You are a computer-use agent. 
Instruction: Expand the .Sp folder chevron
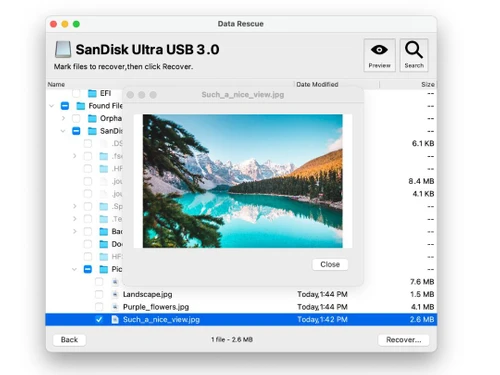coord(75,206)
